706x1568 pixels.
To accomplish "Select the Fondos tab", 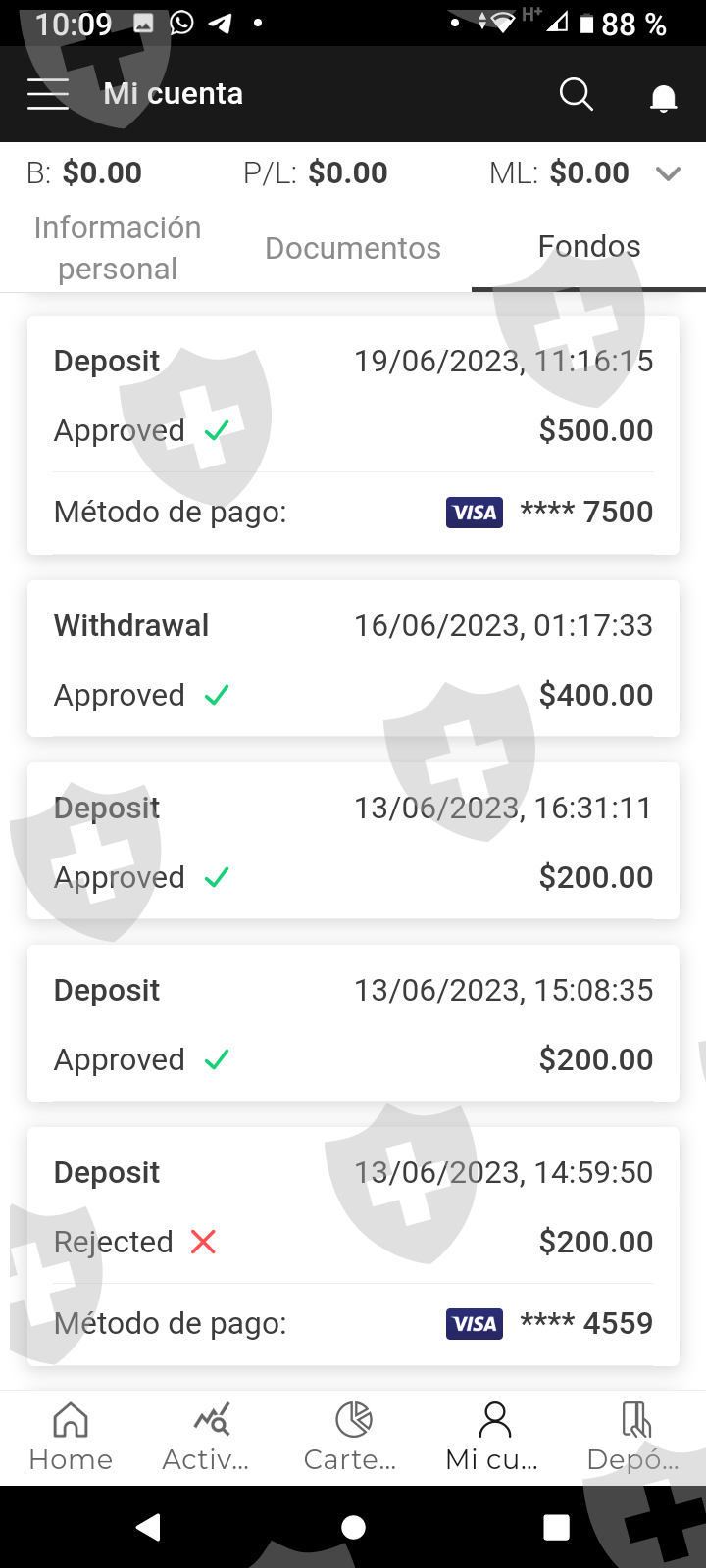I will pyautogui.click(x=588, y=246).
